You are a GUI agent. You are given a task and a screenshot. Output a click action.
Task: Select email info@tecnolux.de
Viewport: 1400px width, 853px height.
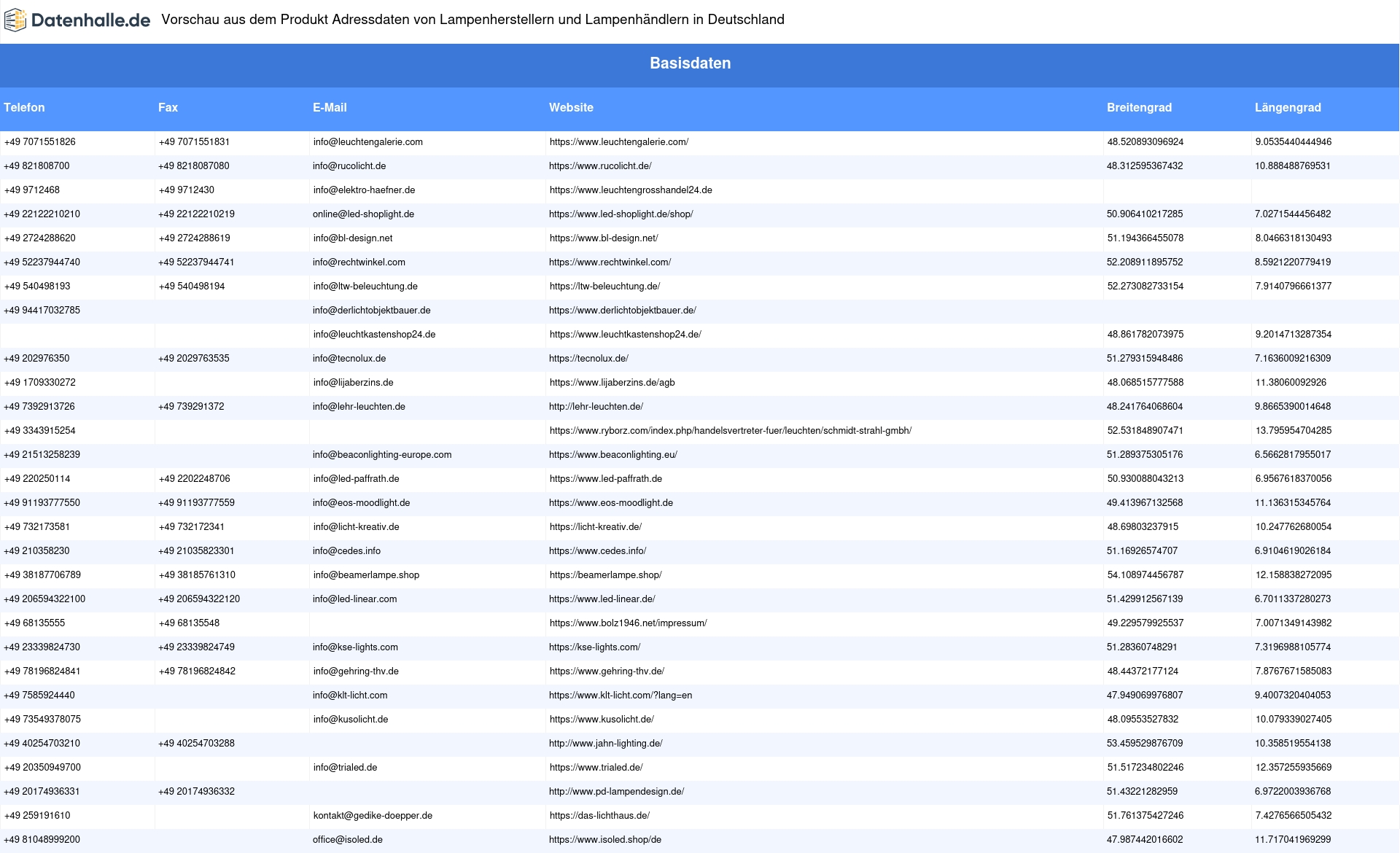(x=349, y=359)
